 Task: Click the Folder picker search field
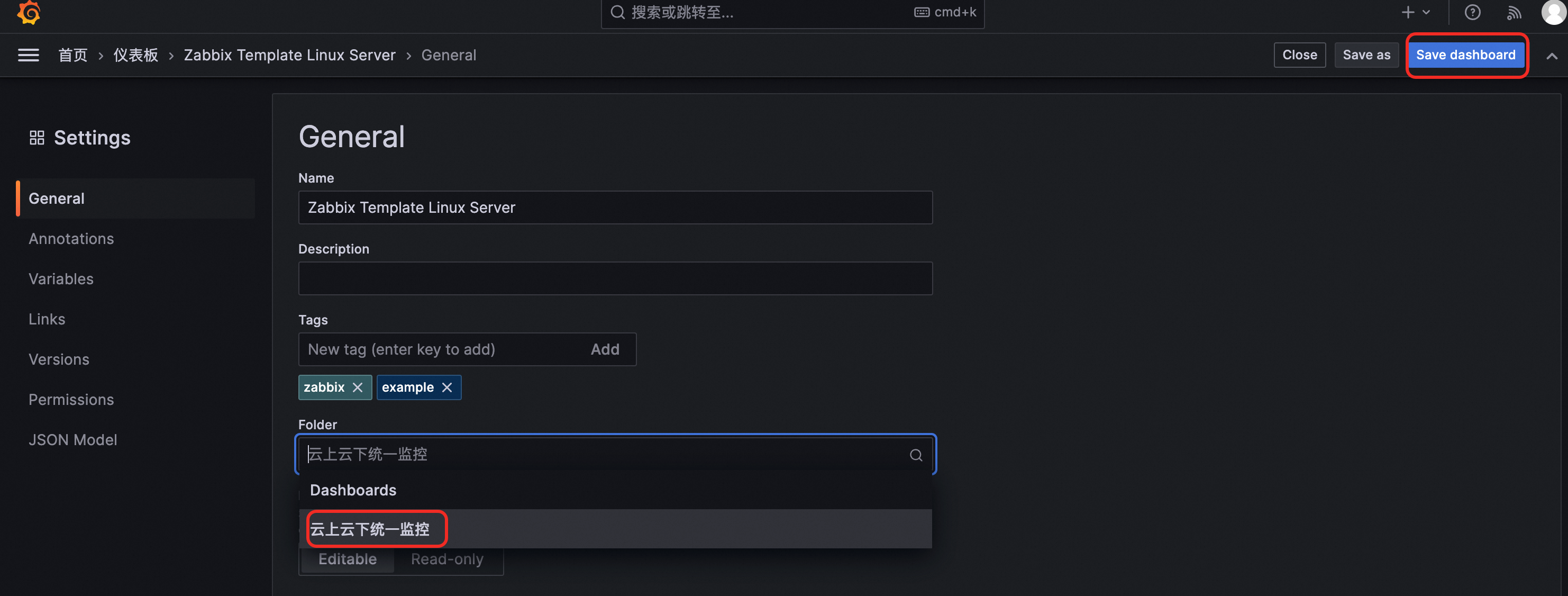(615, 455)
